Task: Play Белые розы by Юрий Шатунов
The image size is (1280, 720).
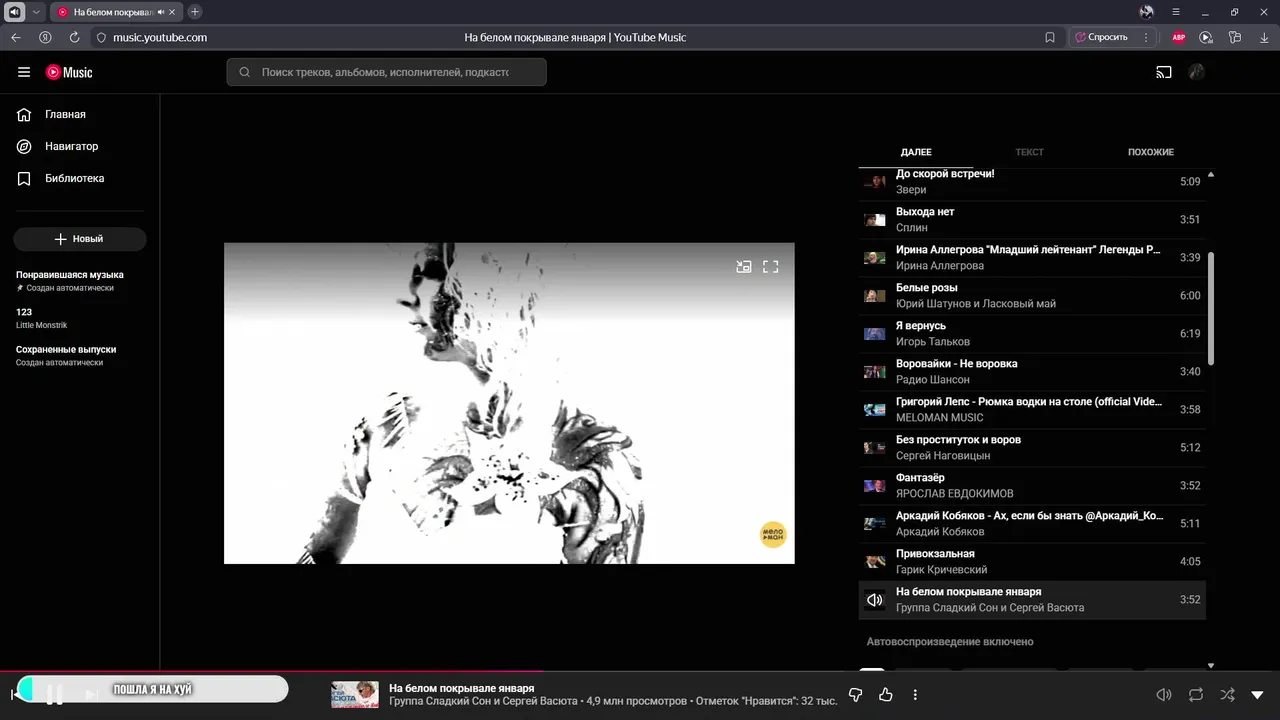Action: tap(1032, 295)
